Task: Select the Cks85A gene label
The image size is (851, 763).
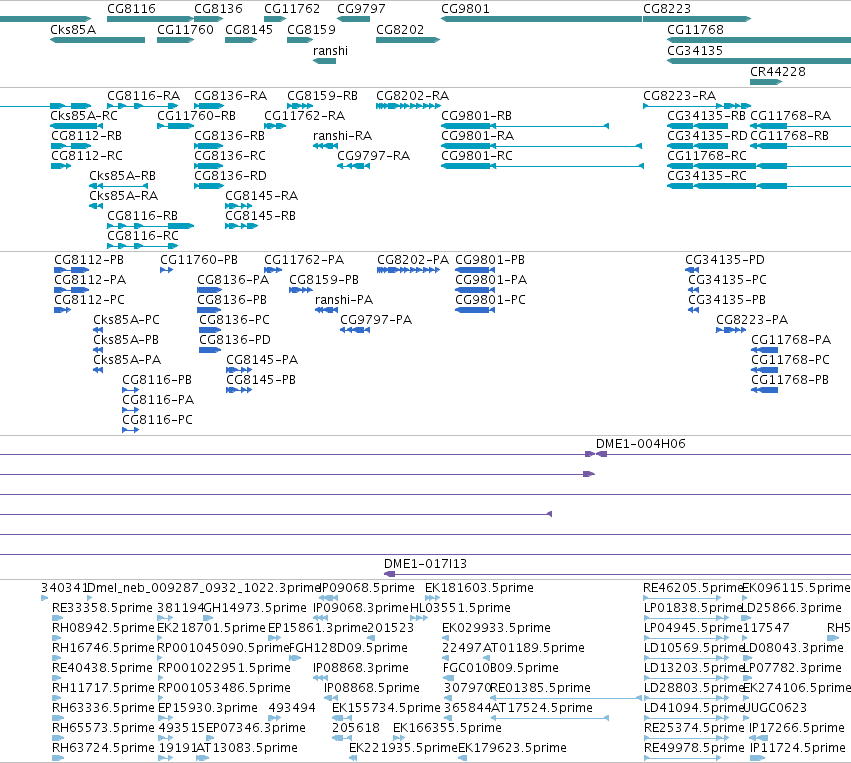Action: point(73,29)
